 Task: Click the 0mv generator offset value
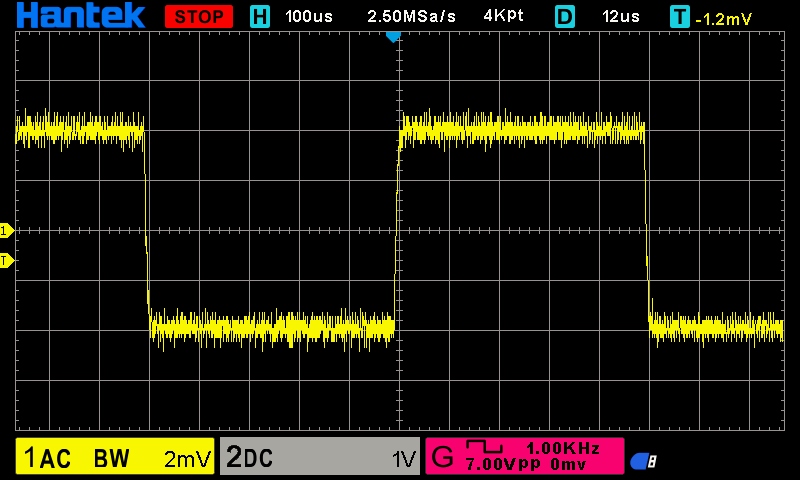tap(568, 464)
